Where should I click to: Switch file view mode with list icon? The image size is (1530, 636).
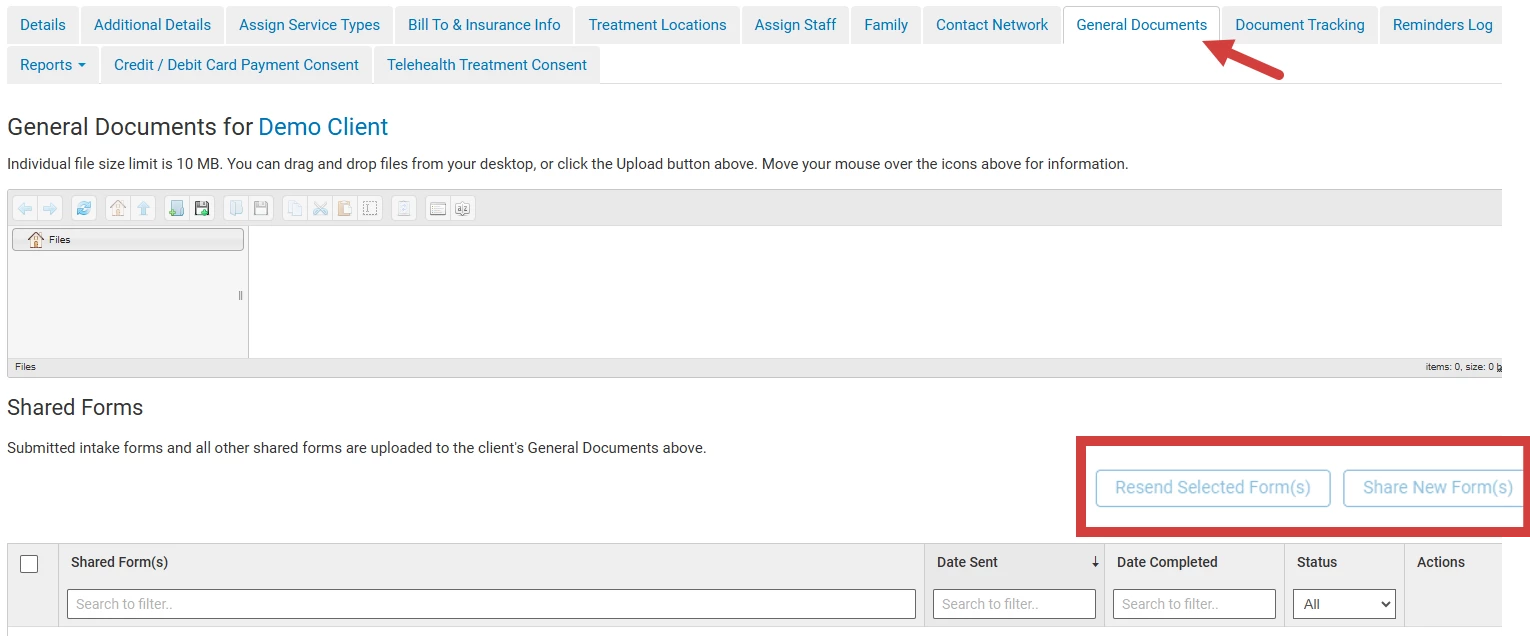pos(437,208)
